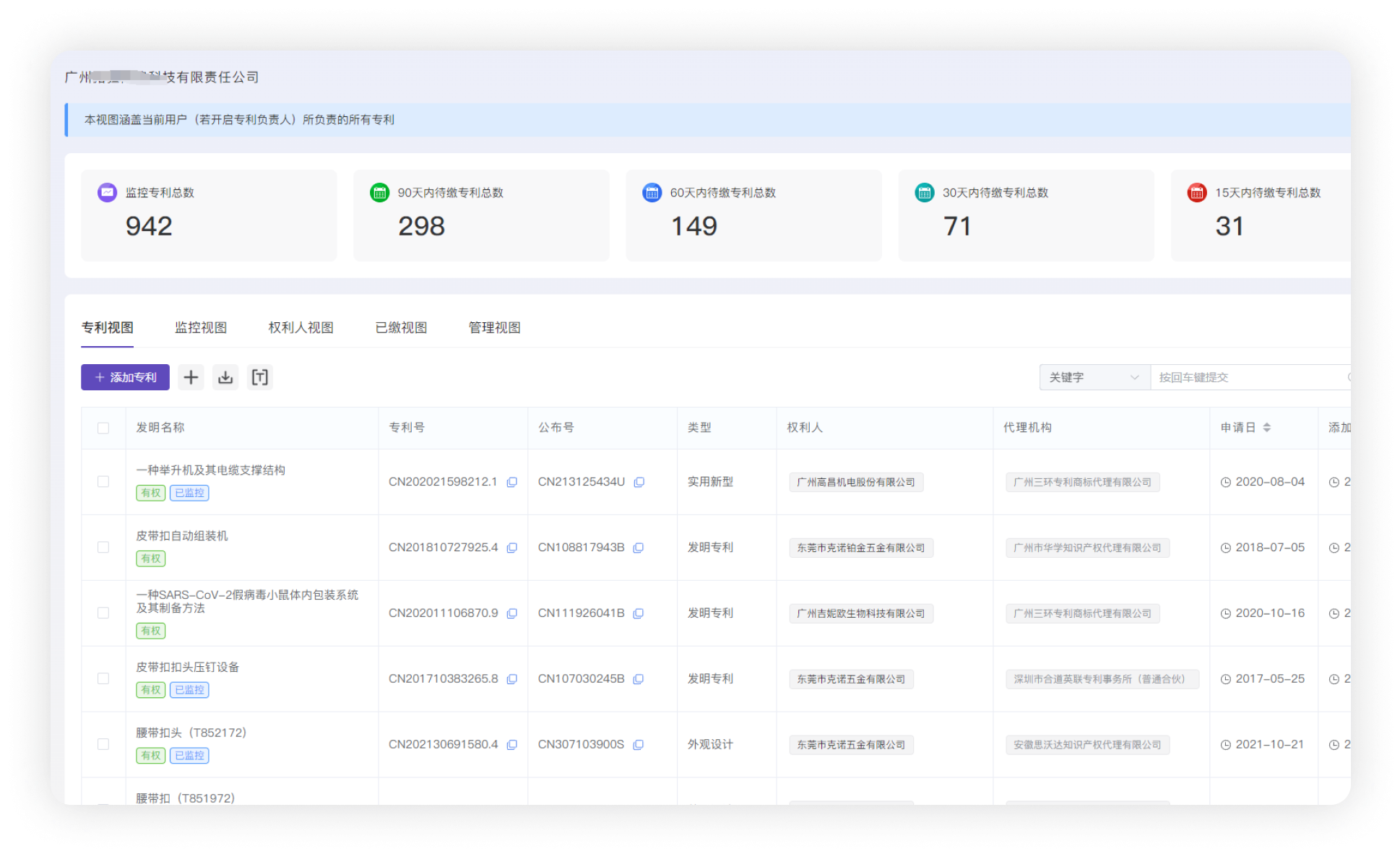The image size is (1400, 854).
Task: Sort by 申请日 column arrows
Action: coord(1266,428)
